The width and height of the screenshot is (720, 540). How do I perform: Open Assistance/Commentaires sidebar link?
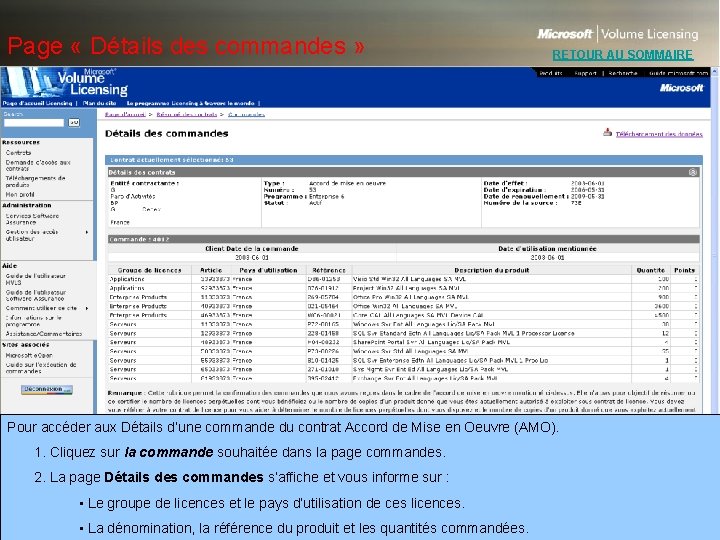(x=44, y=334)
